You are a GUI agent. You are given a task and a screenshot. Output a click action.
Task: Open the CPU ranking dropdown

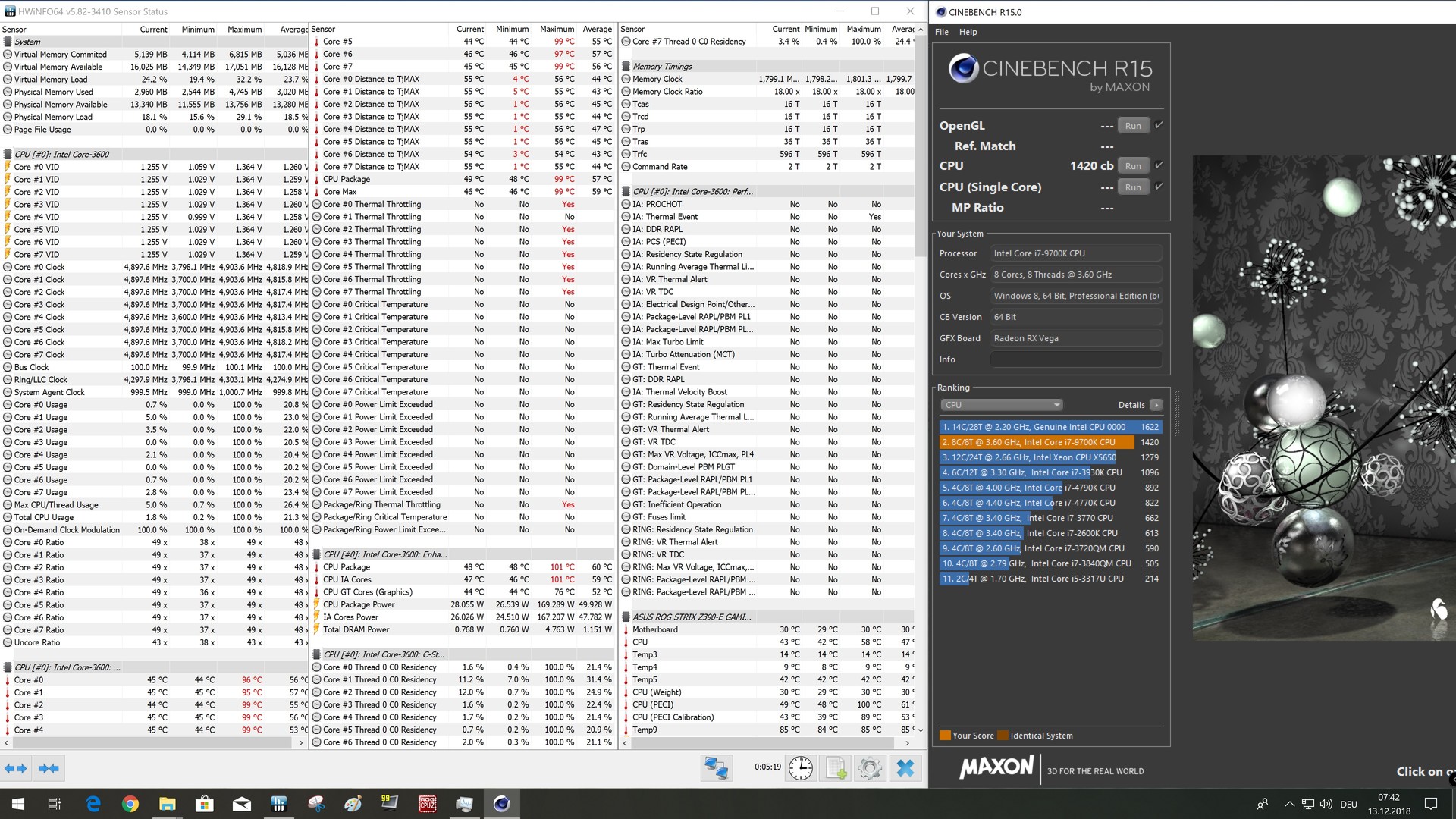[1001, 405]
